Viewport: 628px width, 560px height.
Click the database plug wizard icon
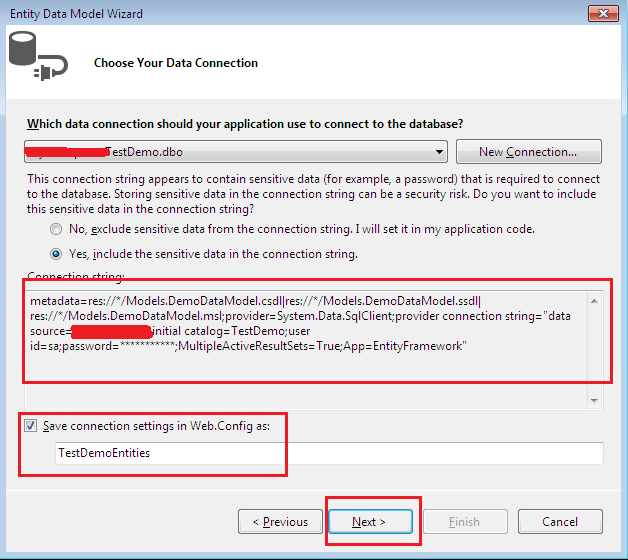tap(38, 56)
